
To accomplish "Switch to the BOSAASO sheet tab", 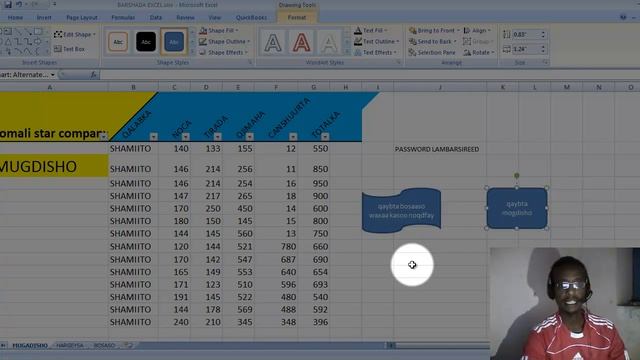I will point(104,345).
